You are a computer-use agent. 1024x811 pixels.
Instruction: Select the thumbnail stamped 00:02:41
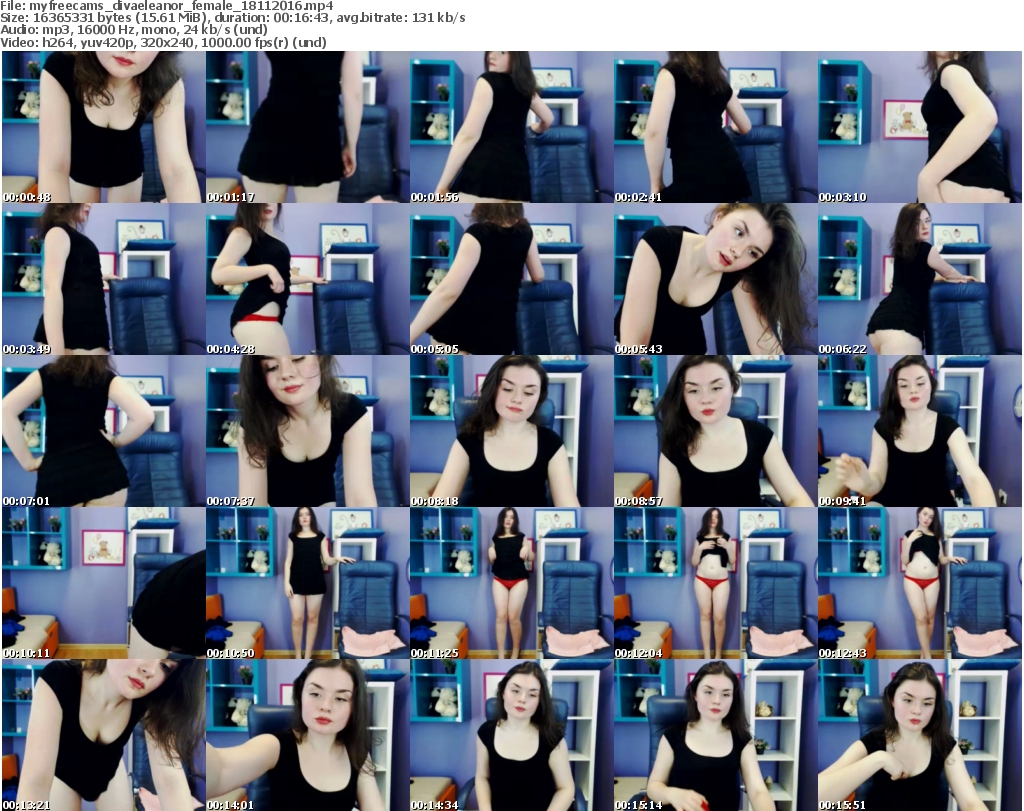click(715, 127)
